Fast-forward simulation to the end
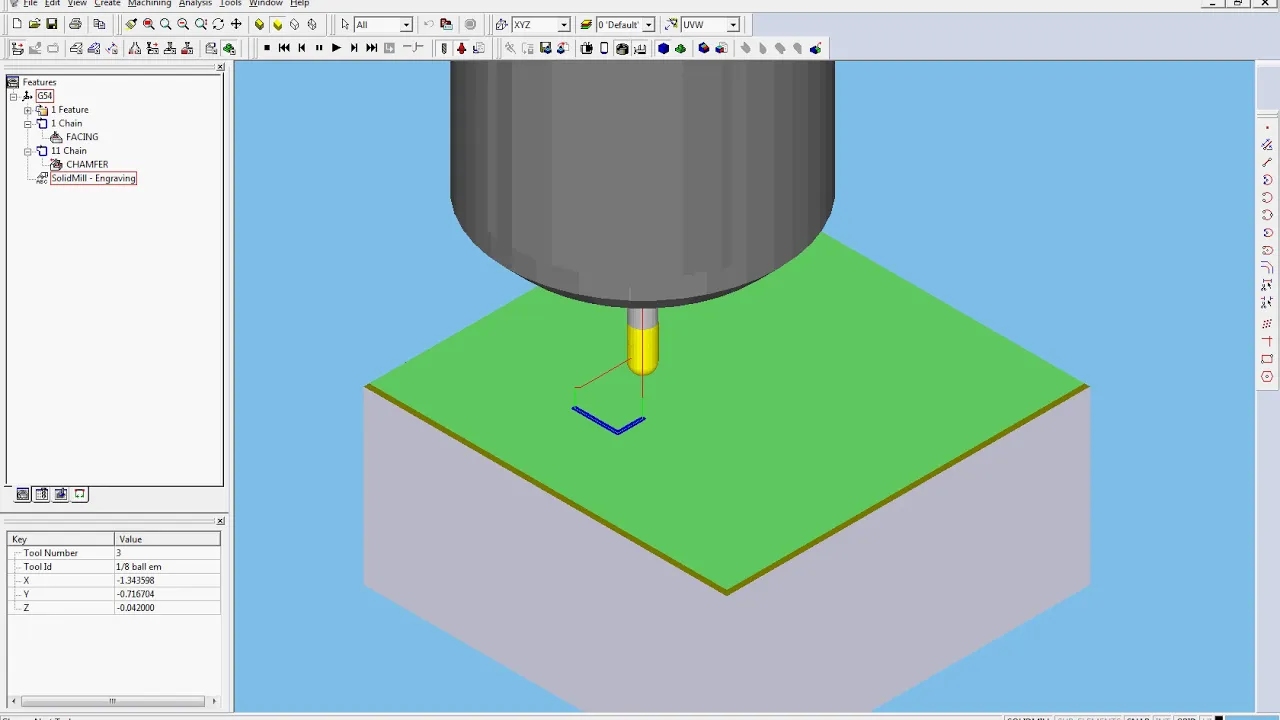Image resolution: width=1280 pixels, height=720 pixels. (x=372, y=48)
